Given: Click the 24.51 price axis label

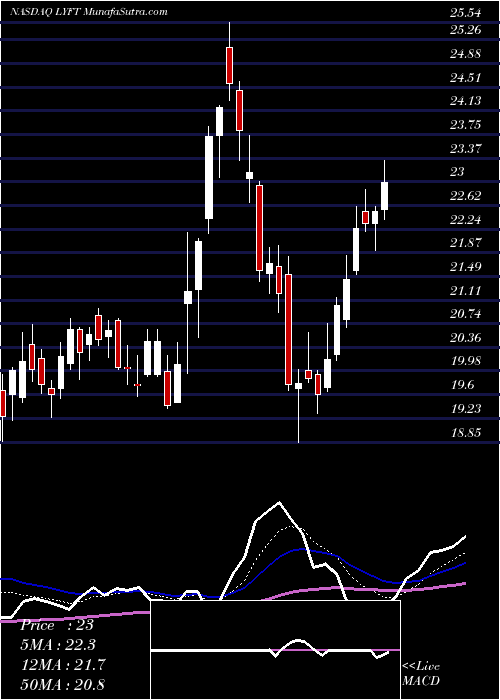Looking at the screenshot, I should click(466, 78).
